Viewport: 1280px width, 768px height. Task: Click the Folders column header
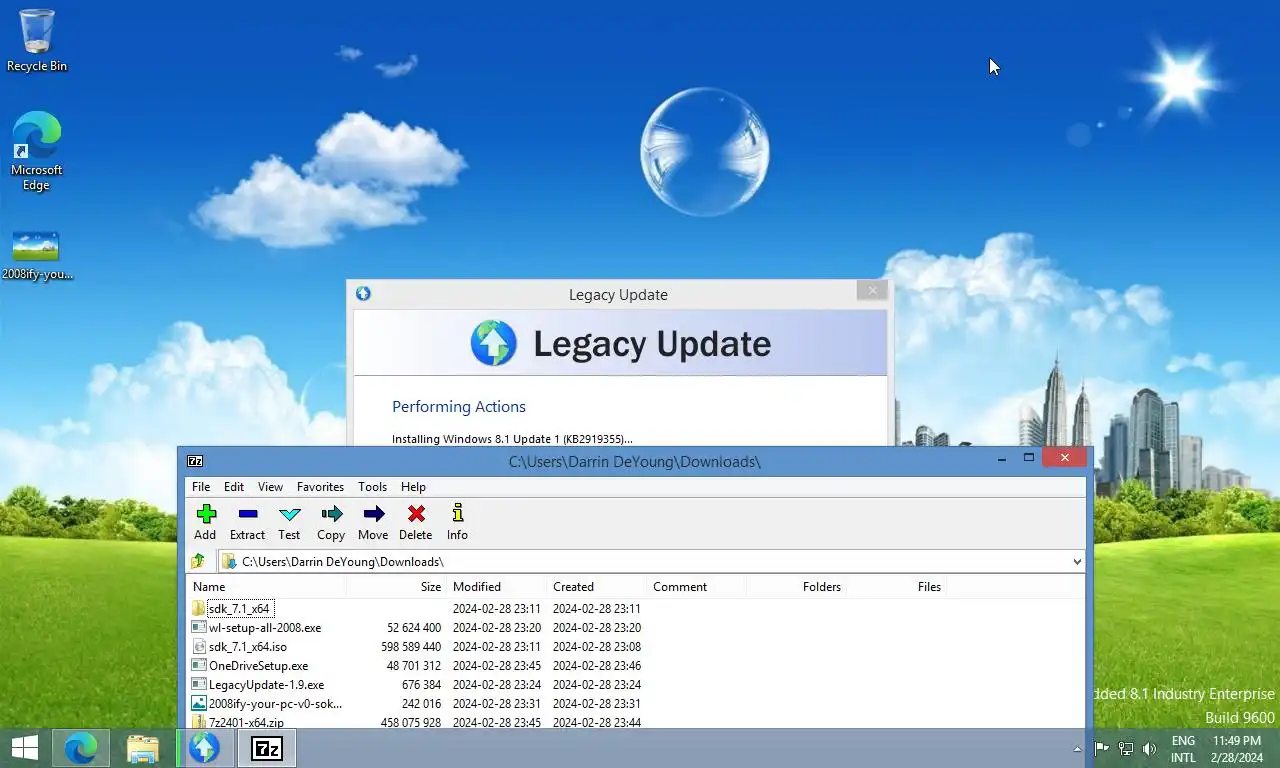796,586
